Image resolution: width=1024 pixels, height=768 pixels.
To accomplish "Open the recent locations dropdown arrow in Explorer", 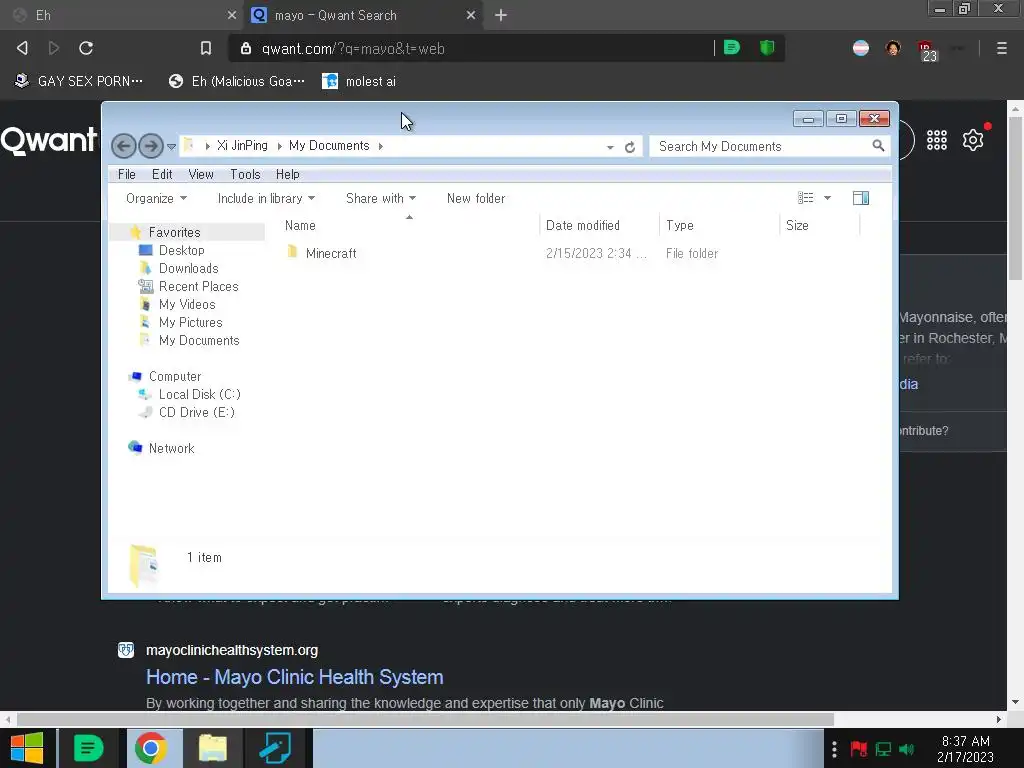I will pos(171,147).
